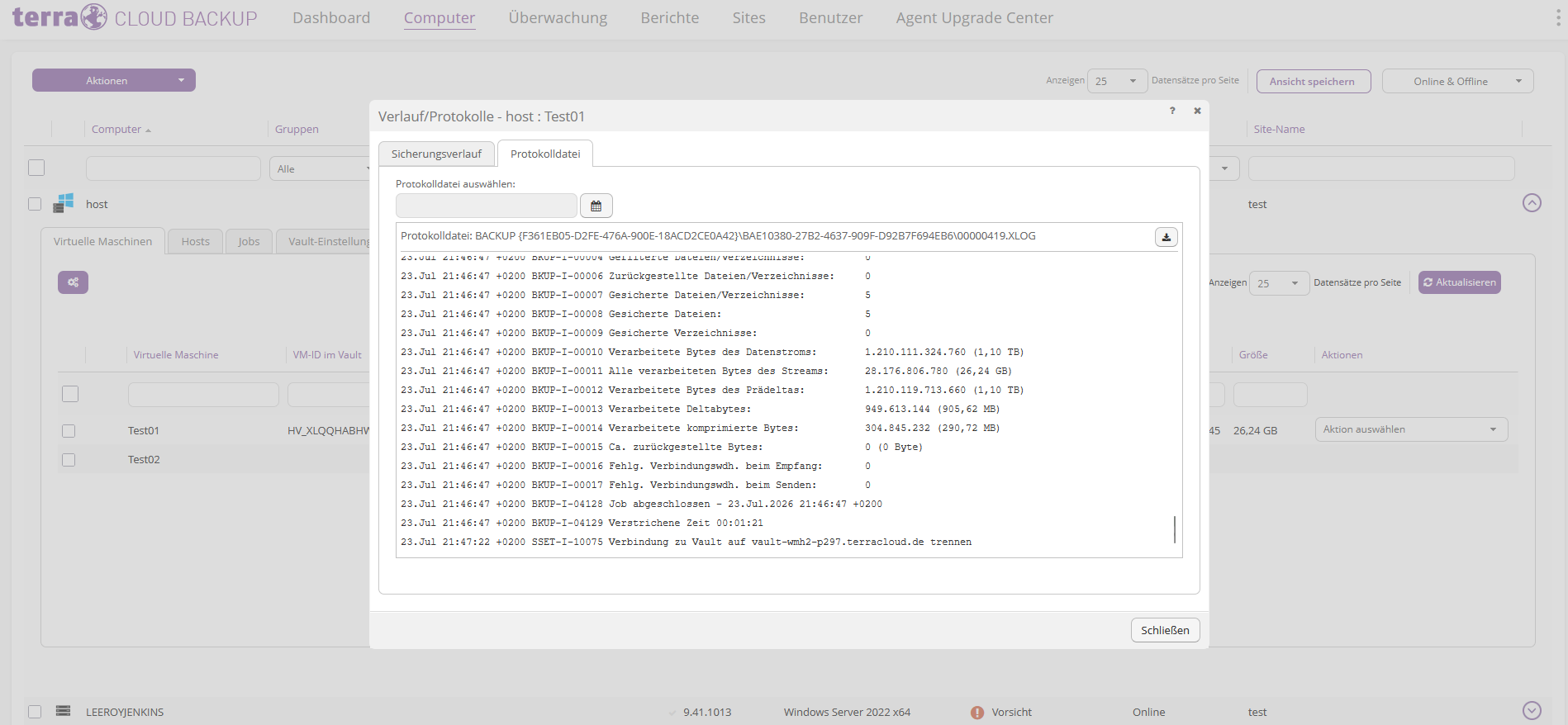Focus the Virtuelle Maschine filter field
This screenshot has width=1568, height=725.
[203, 395]
